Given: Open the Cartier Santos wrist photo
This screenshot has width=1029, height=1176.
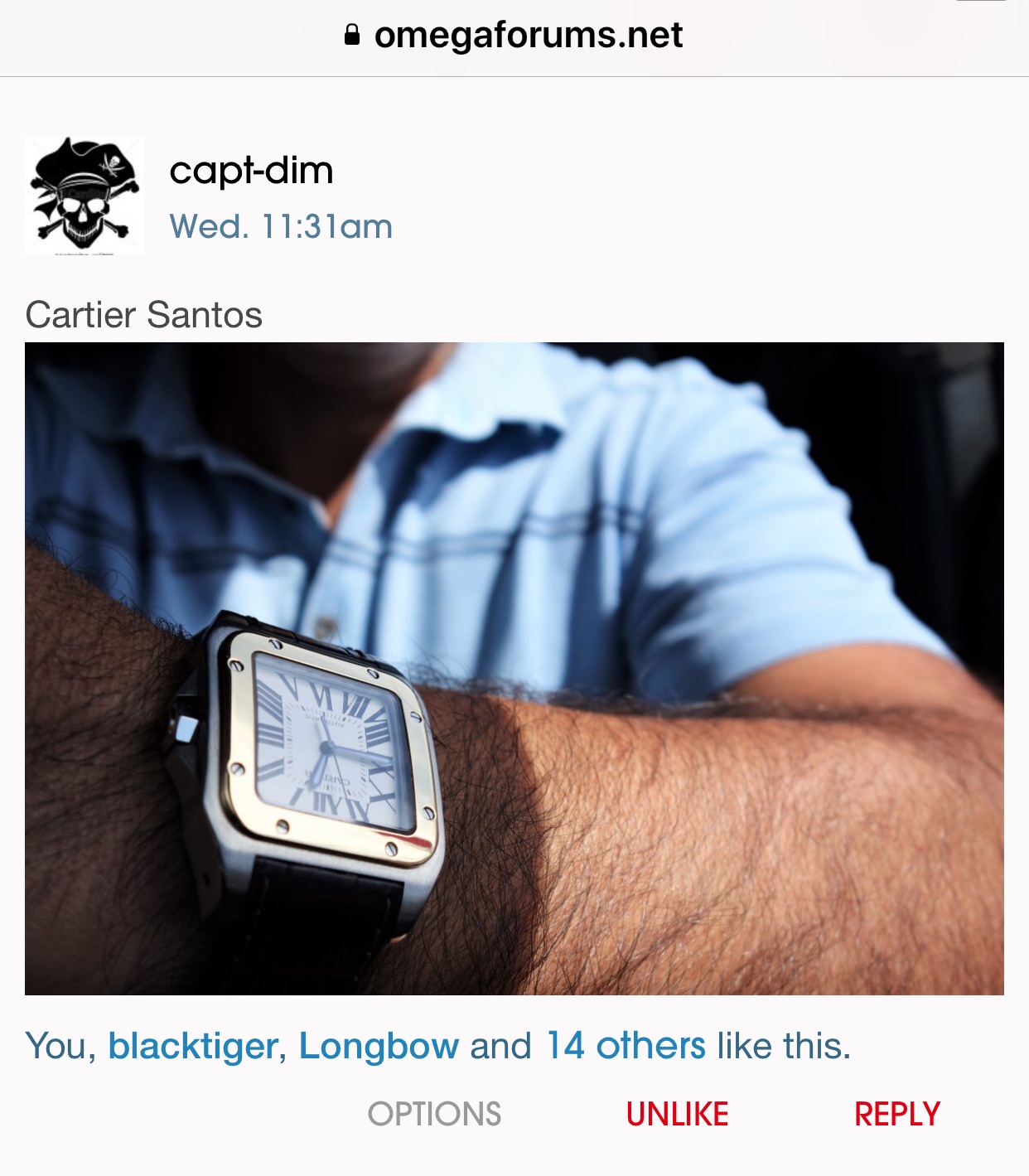Looking at the screenshot, I should pos(514,669).
